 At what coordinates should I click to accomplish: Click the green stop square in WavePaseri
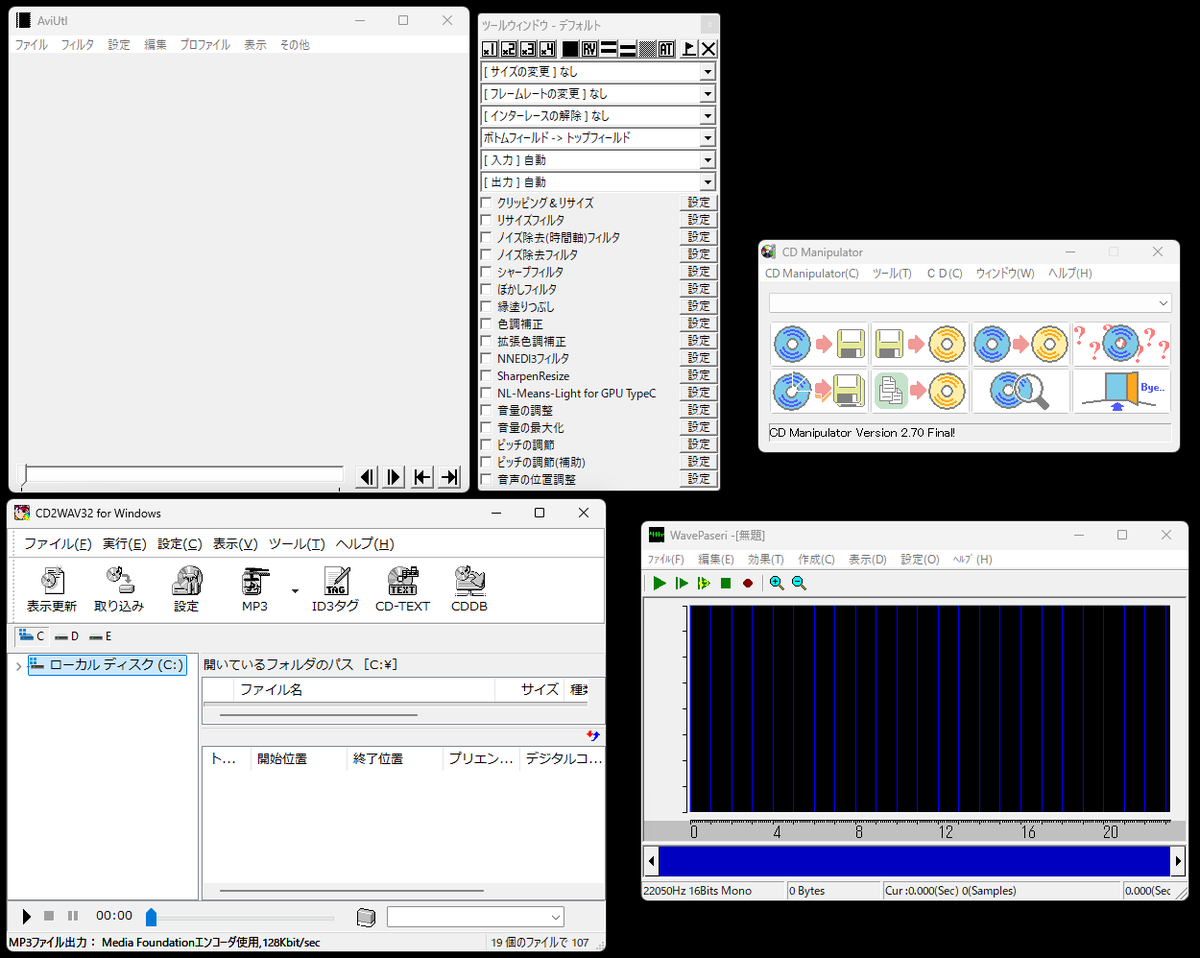pos(726,583)
